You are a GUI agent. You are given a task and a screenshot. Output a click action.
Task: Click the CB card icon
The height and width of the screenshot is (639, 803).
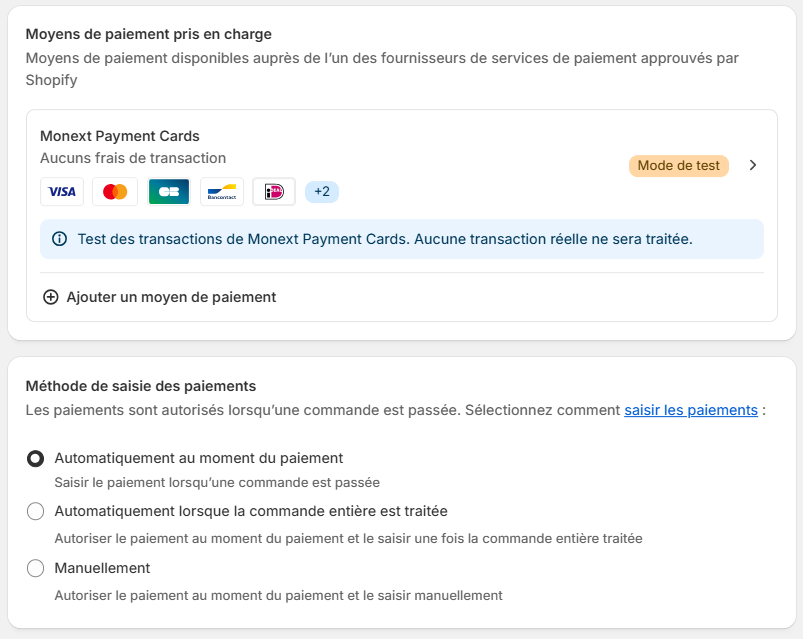pos(168,191)
